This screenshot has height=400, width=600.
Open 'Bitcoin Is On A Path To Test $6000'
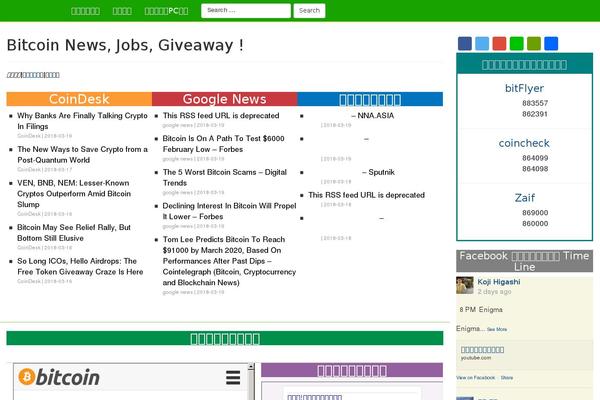(223, 144)
